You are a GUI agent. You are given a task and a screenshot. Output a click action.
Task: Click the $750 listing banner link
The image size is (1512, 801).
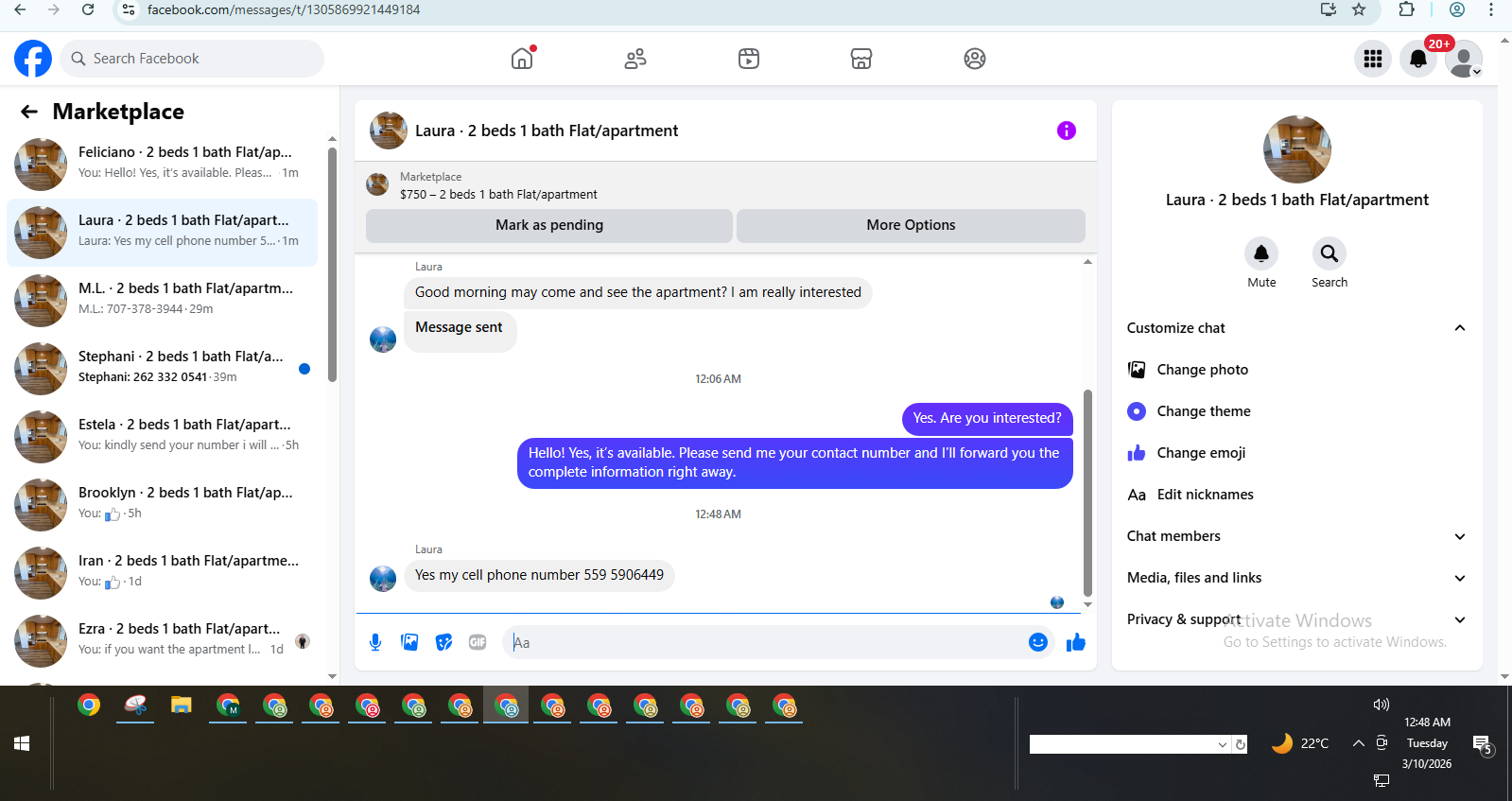(x=498, y=195)
